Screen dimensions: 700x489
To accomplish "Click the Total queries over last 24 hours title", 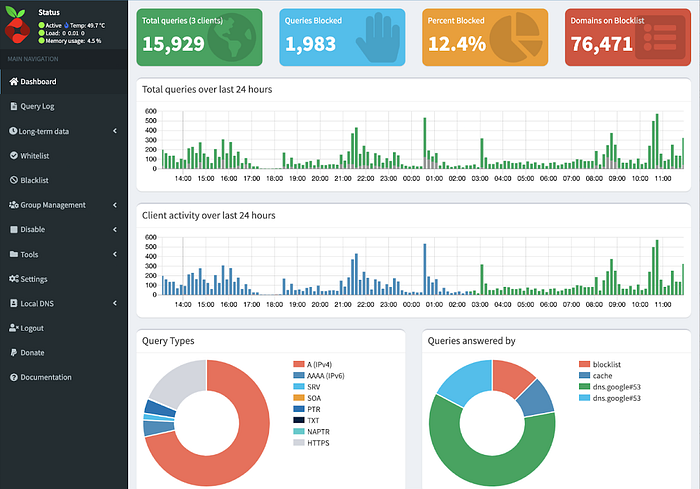I will pos(207,89).
